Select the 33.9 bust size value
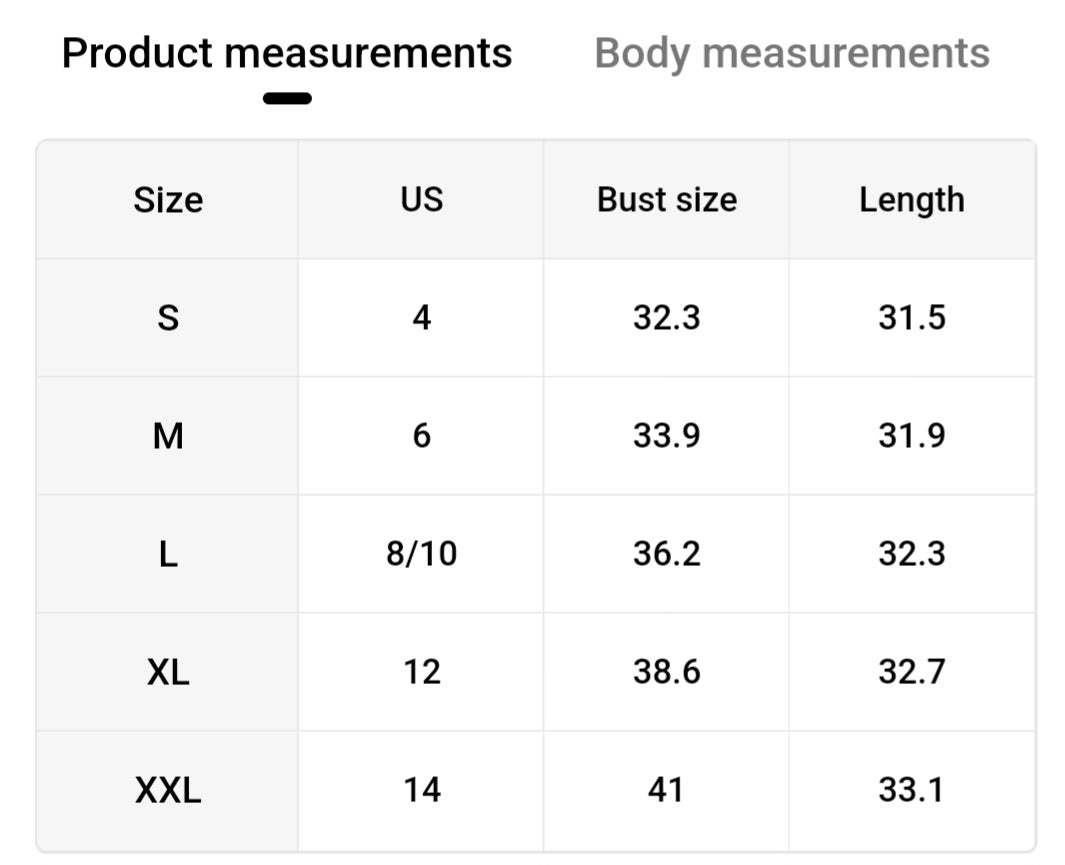Screen dimensions: 1065x865 [x=666, y=436]
